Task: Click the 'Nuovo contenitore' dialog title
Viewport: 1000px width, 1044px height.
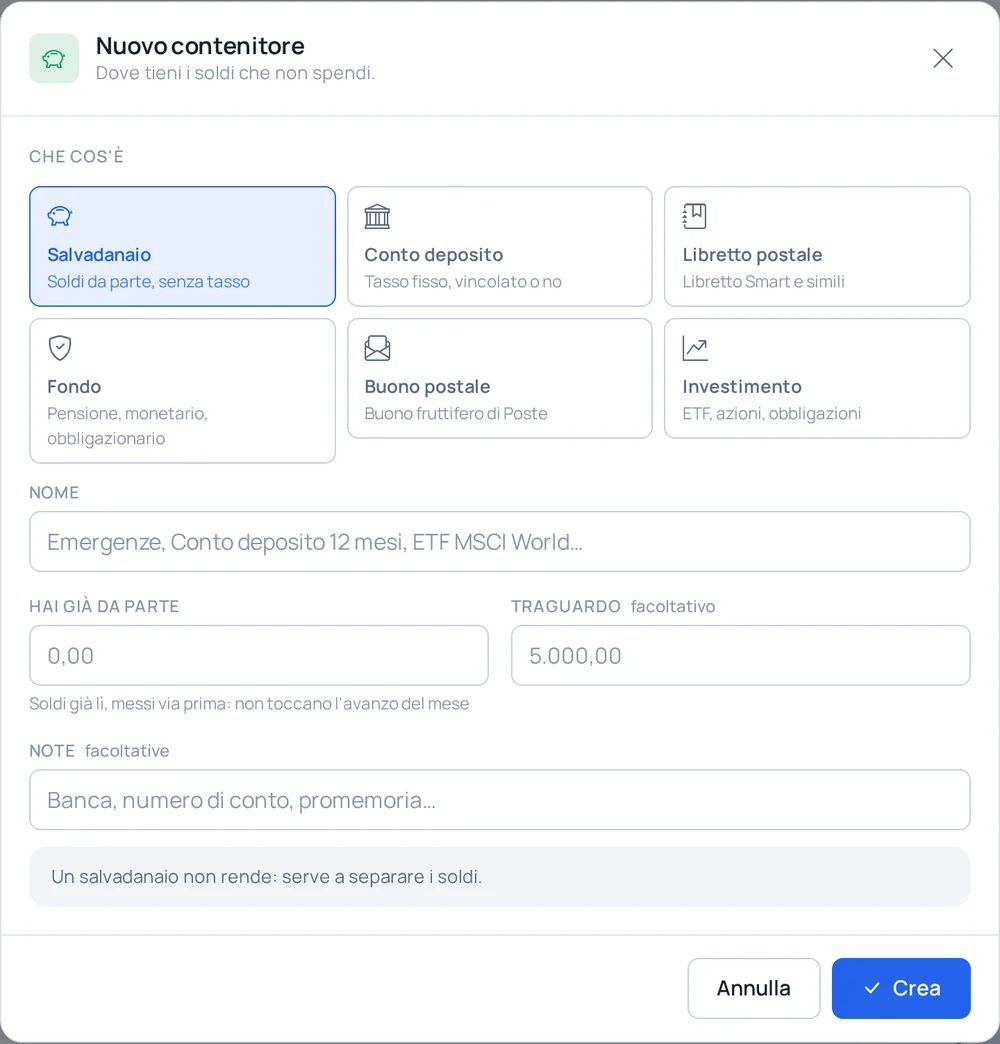Action: tap(200, 46)
